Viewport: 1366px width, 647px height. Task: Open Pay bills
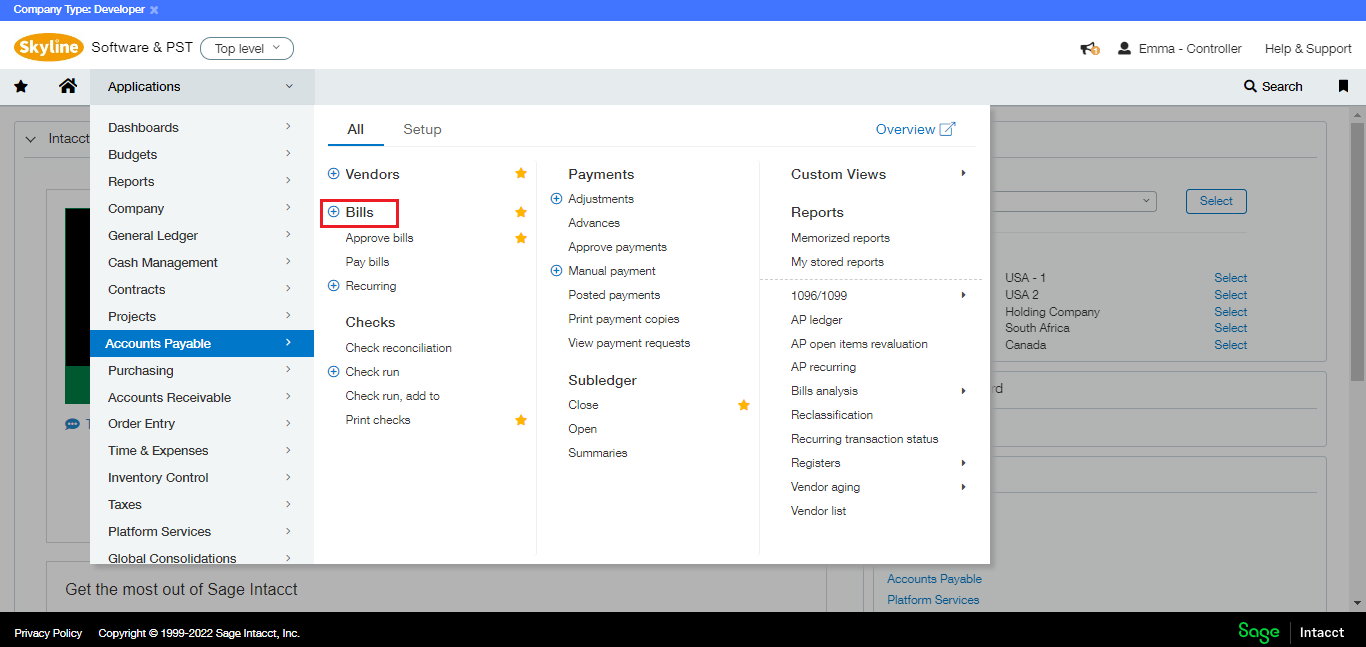click(367, 262)
